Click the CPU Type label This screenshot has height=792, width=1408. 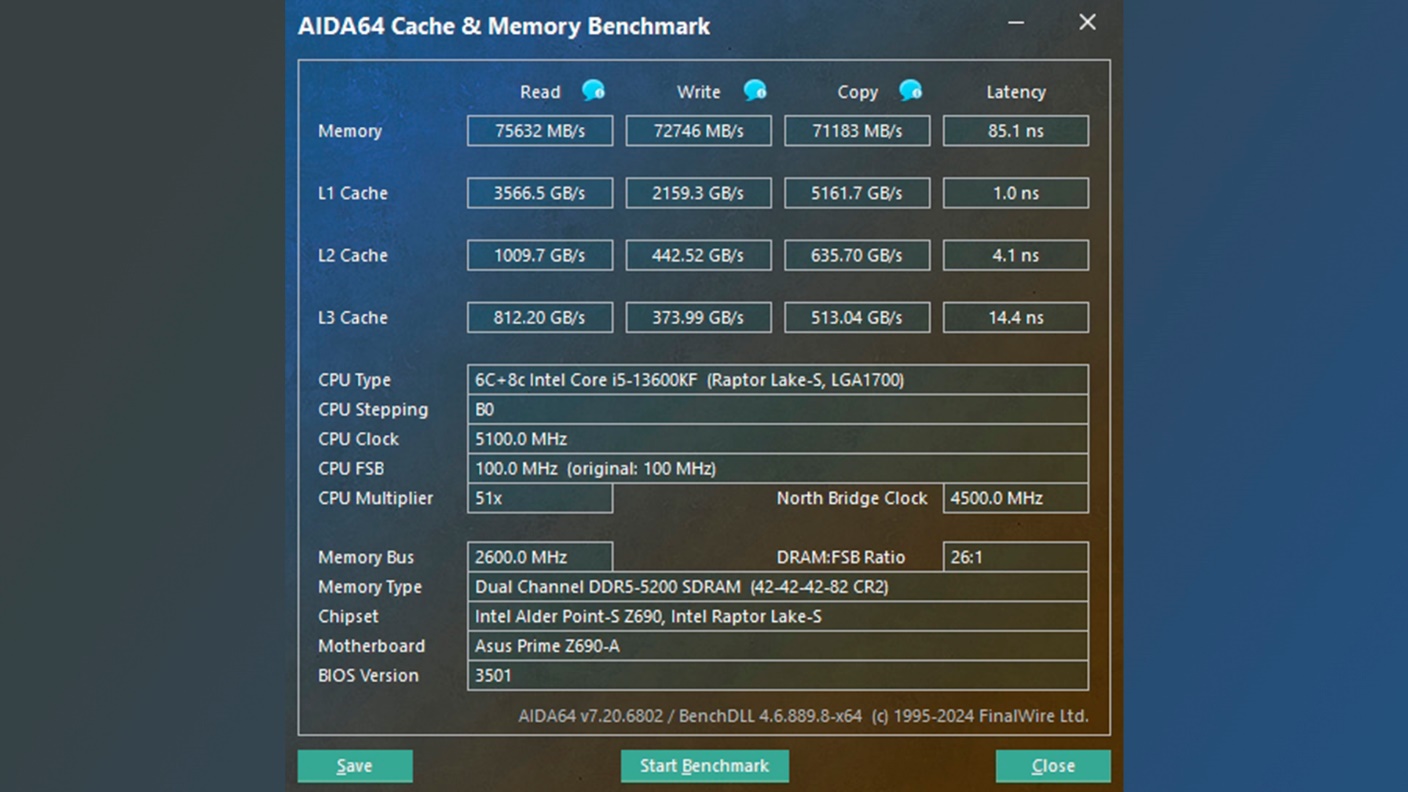pyautogui.click(x=355, y=380)
